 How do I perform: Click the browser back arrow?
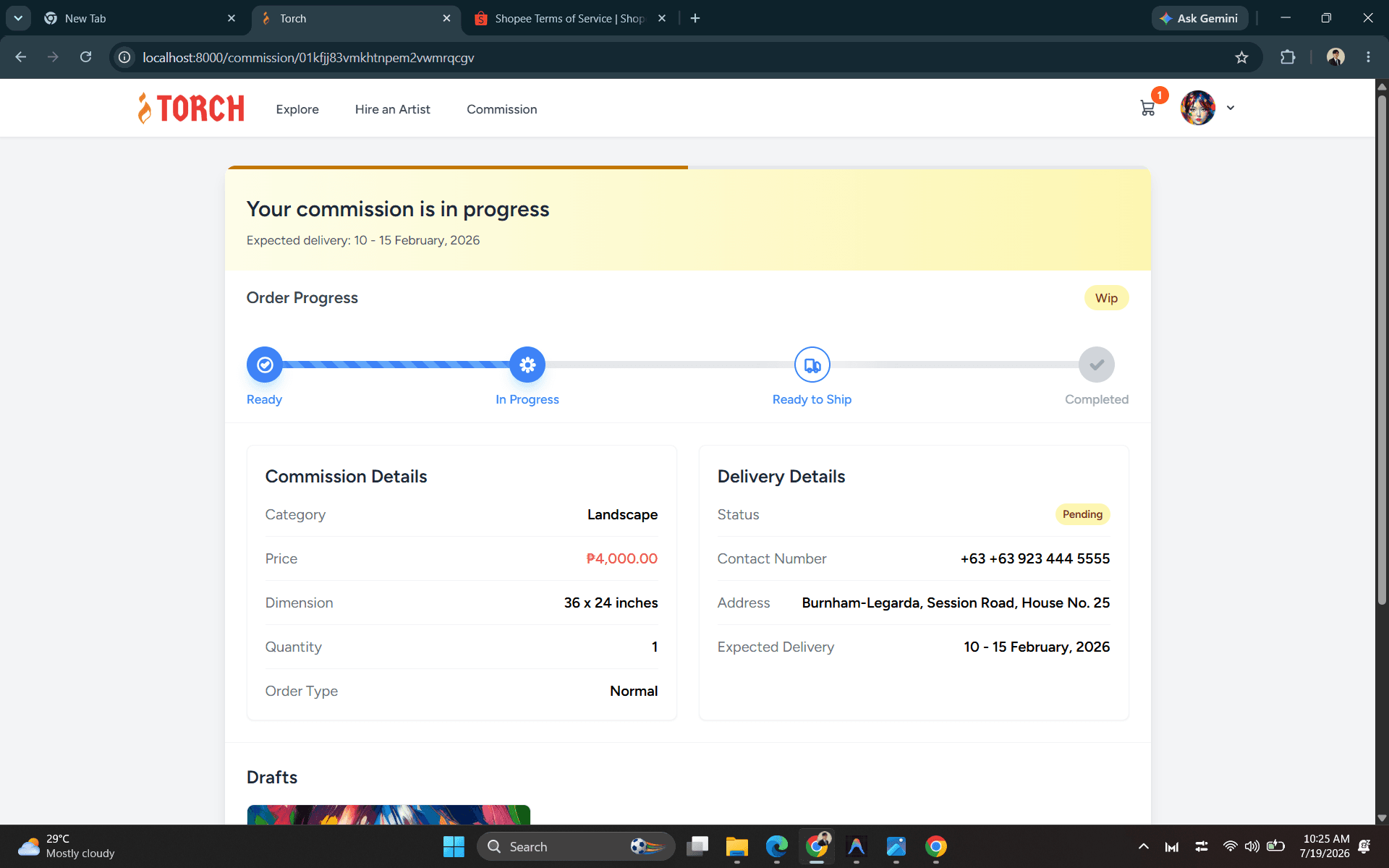click(x=21, y=57)
